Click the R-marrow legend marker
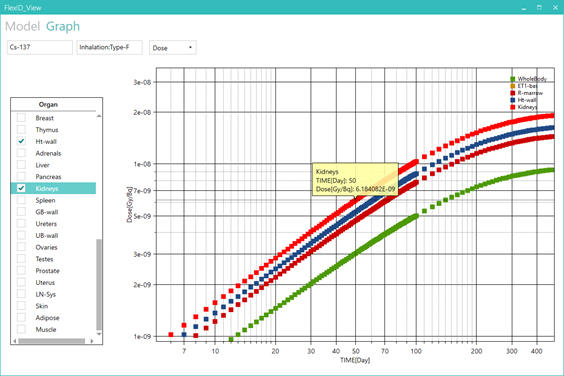The image size is (564, 376). pyautogui.click(x=513, y=93)
